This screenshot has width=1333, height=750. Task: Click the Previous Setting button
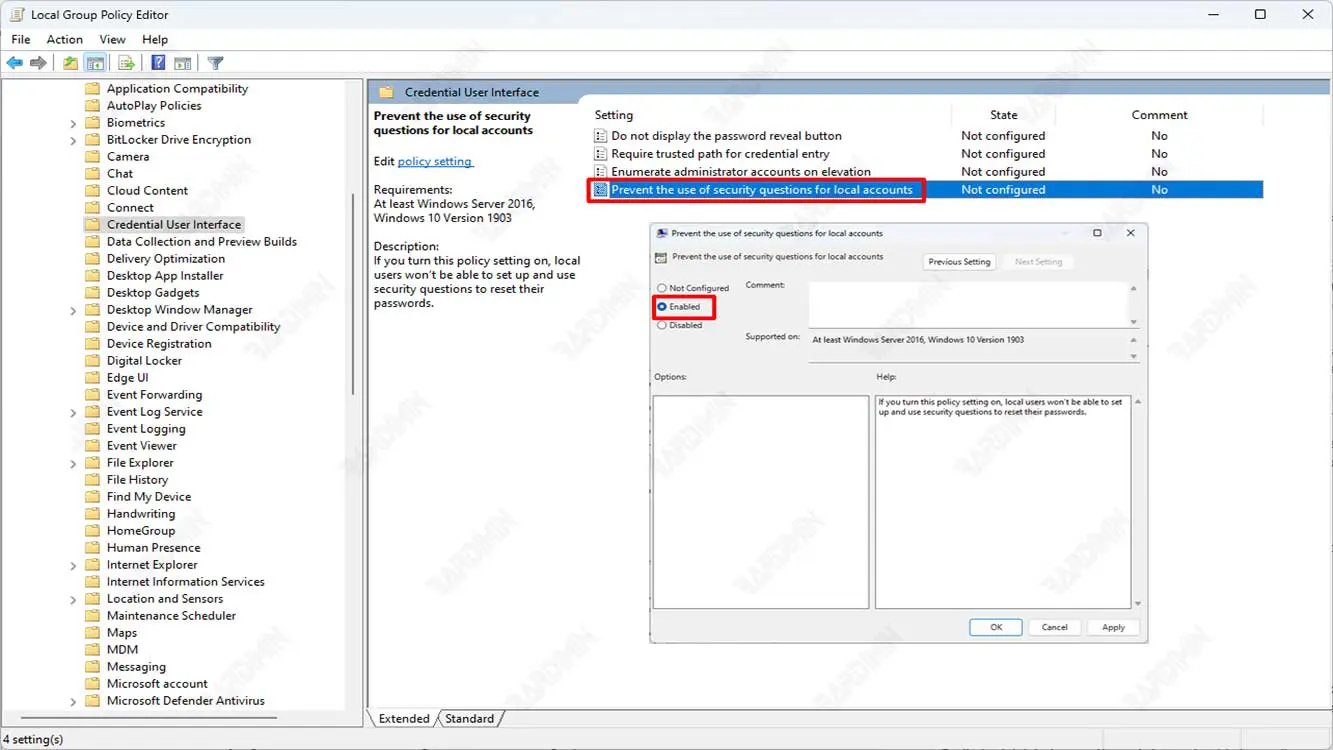pos(959,262)
